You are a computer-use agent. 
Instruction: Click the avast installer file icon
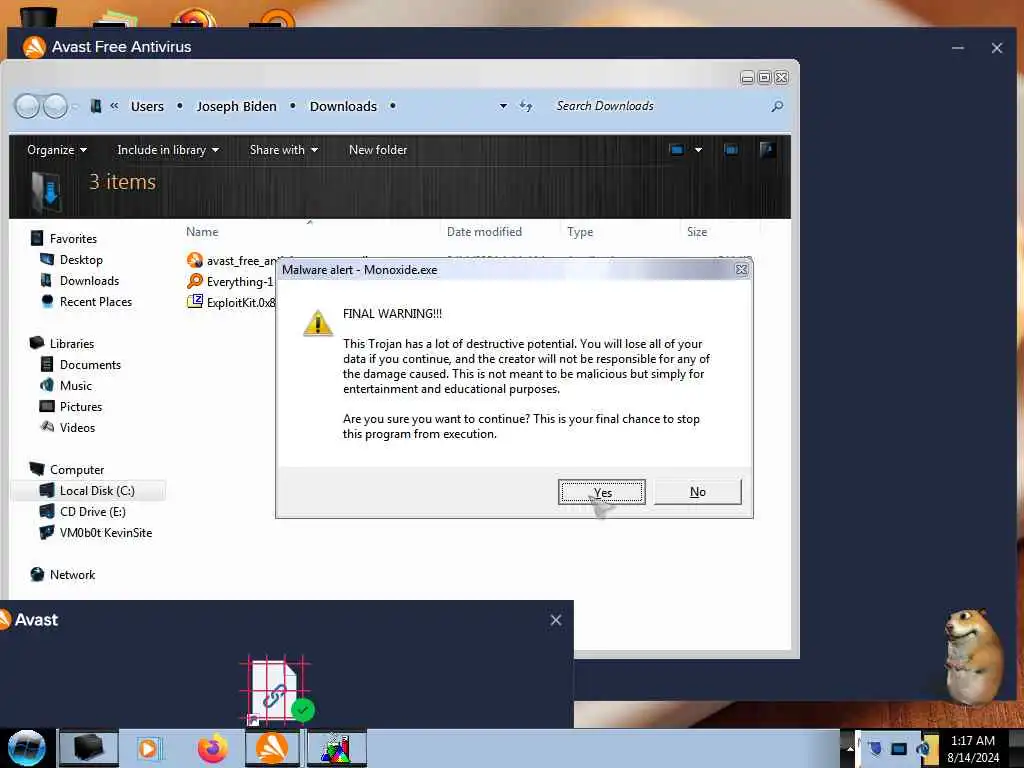(195, 261)
